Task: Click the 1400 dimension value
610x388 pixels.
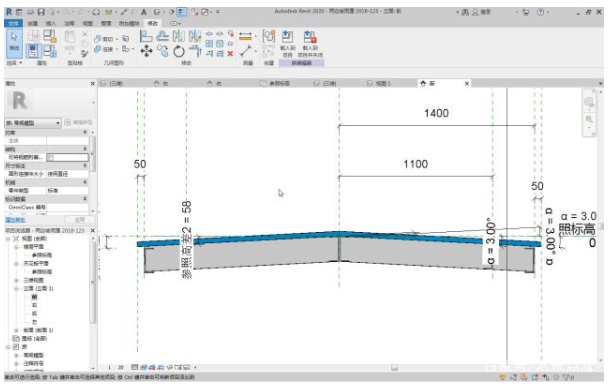Action: [436, 113]
